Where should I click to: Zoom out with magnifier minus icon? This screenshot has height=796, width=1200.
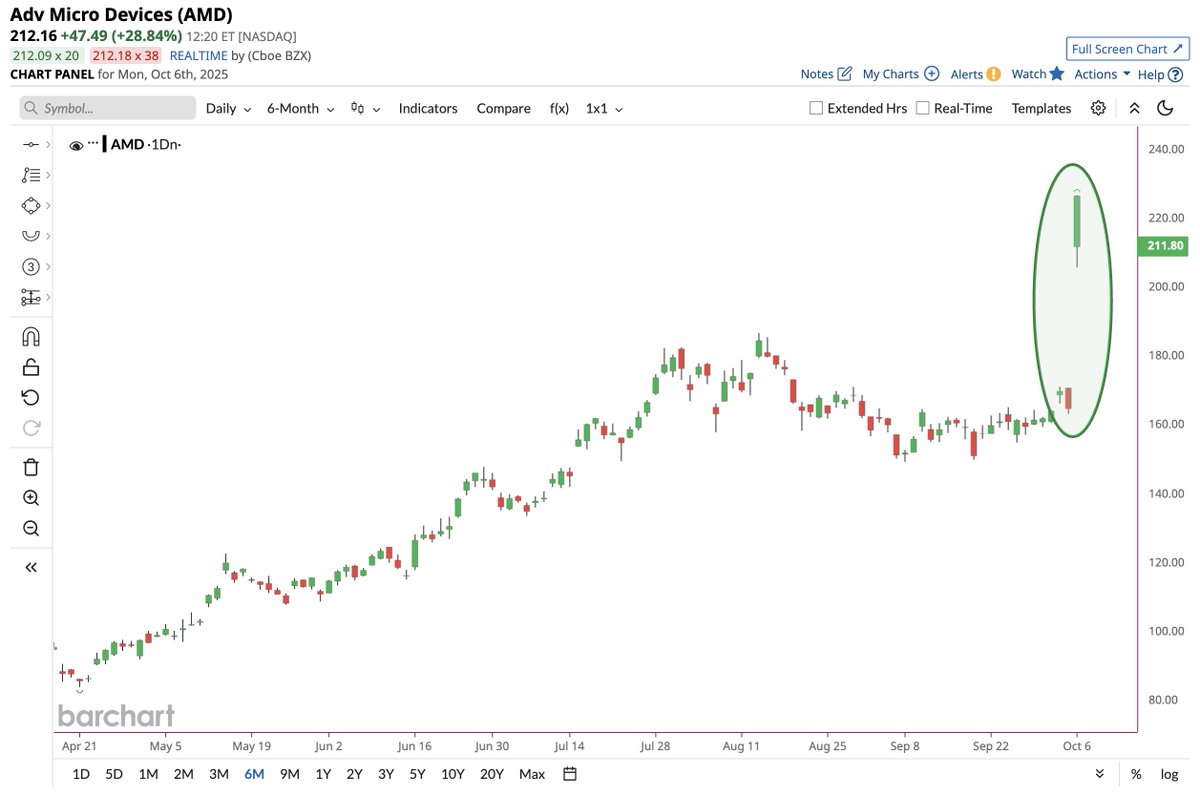30,529
